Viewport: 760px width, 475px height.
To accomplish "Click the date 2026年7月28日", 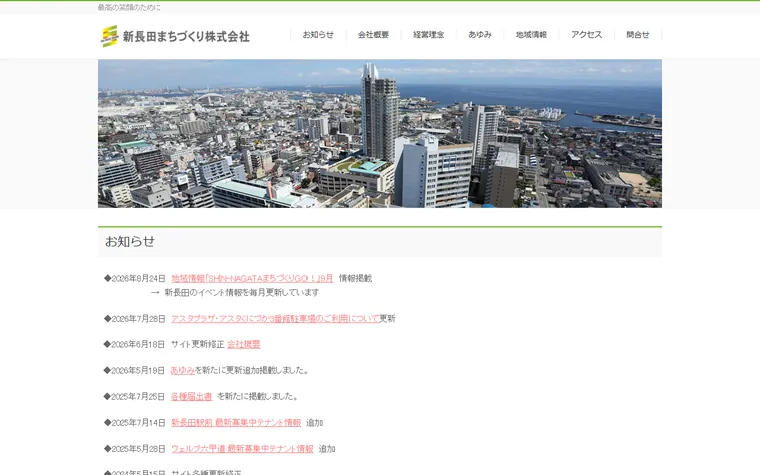I will tap(139, 318).
